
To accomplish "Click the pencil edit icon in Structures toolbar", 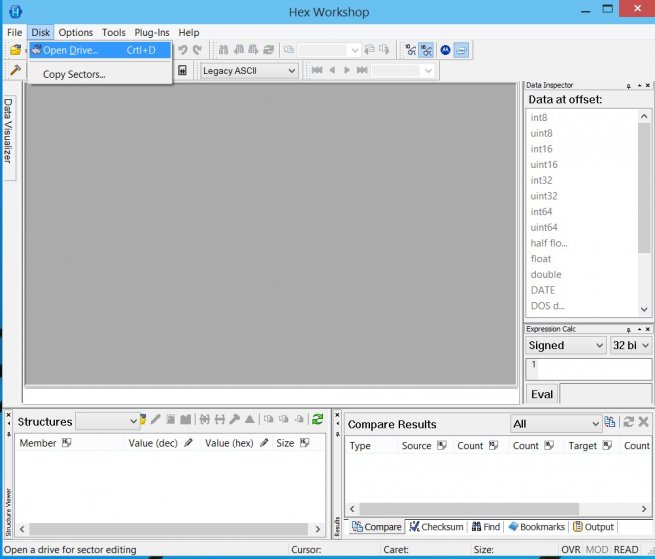I will point(155,419).
